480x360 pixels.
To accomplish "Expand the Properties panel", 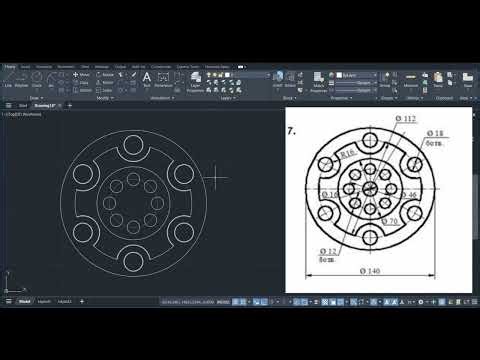I will click(341, 98).
